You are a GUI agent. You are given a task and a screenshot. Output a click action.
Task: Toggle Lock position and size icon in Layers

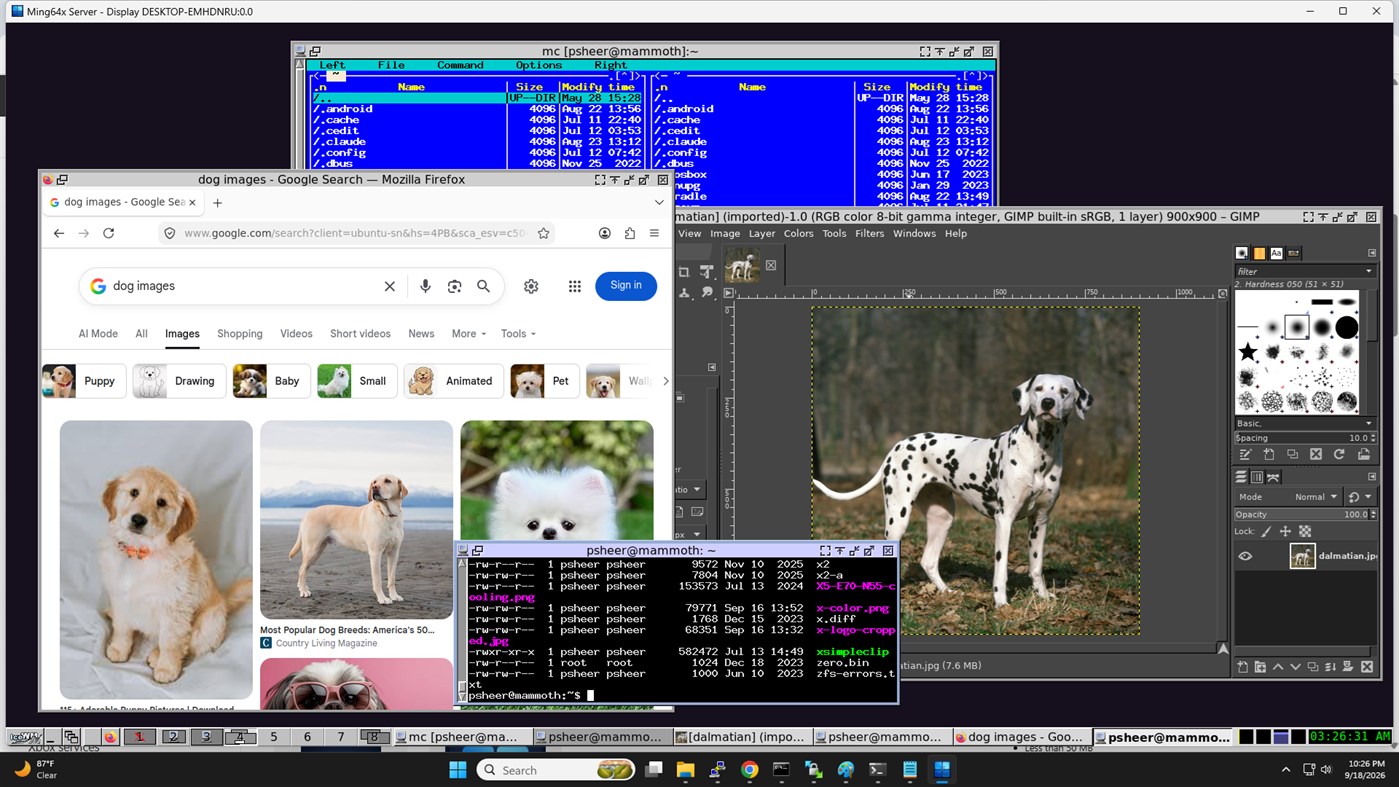1285,531
